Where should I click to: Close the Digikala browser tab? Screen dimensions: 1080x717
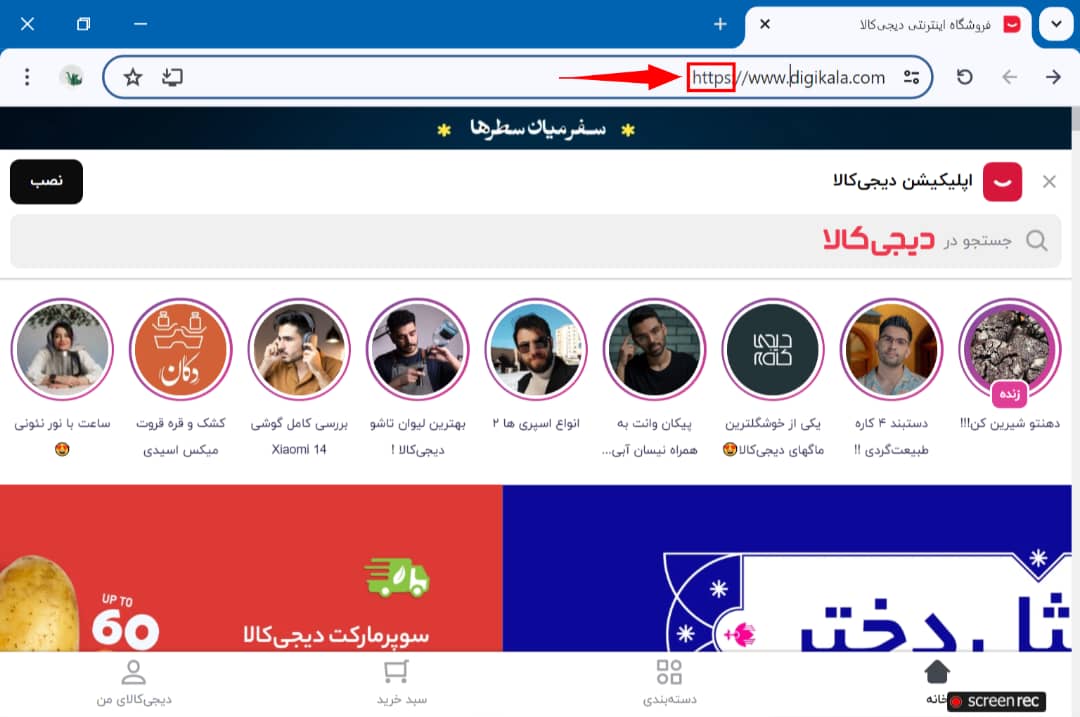[765, 24]
